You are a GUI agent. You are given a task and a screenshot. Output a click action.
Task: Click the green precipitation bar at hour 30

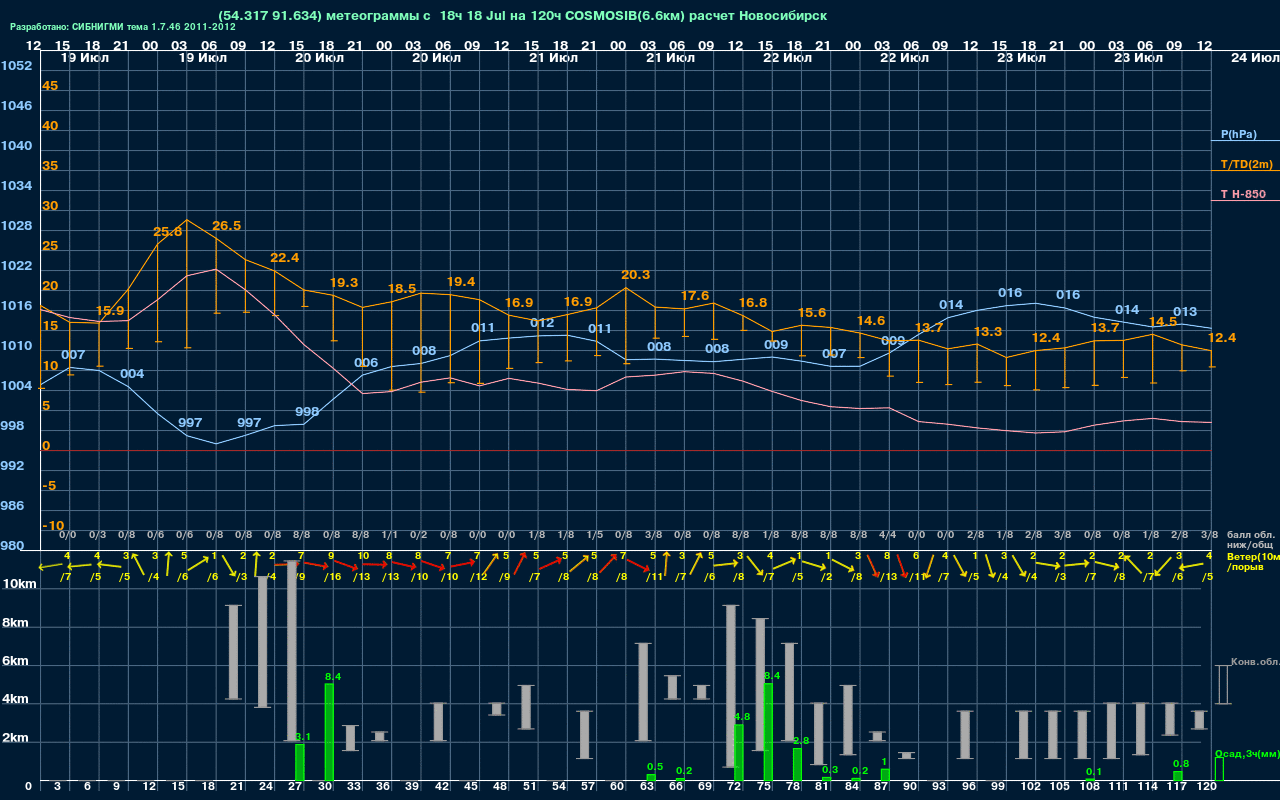click(329, 732)
